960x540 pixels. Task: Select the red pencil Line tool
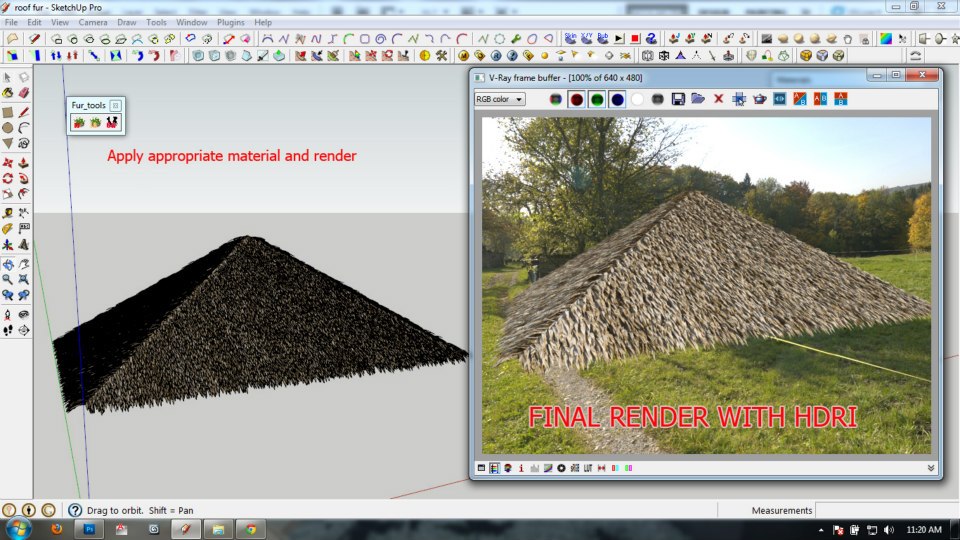click(23, 113)
